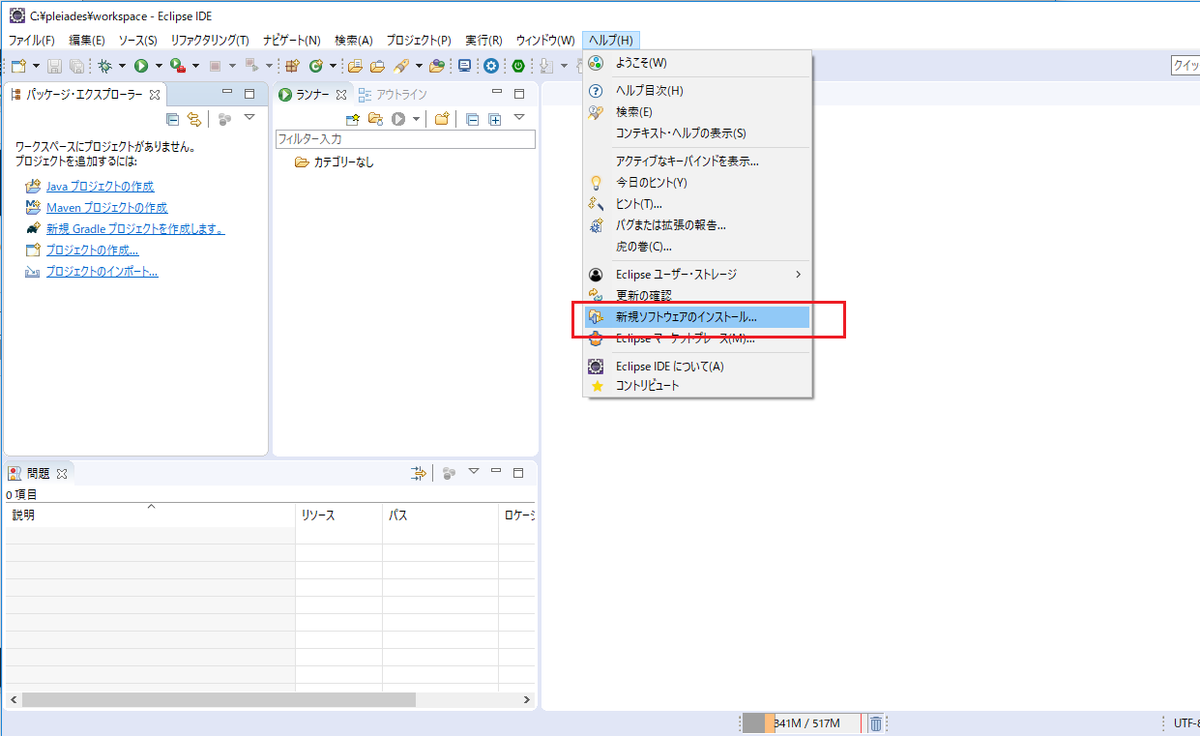Click new launch configuration icon in Runner
1200x736 pixels.
coord(352,119)
